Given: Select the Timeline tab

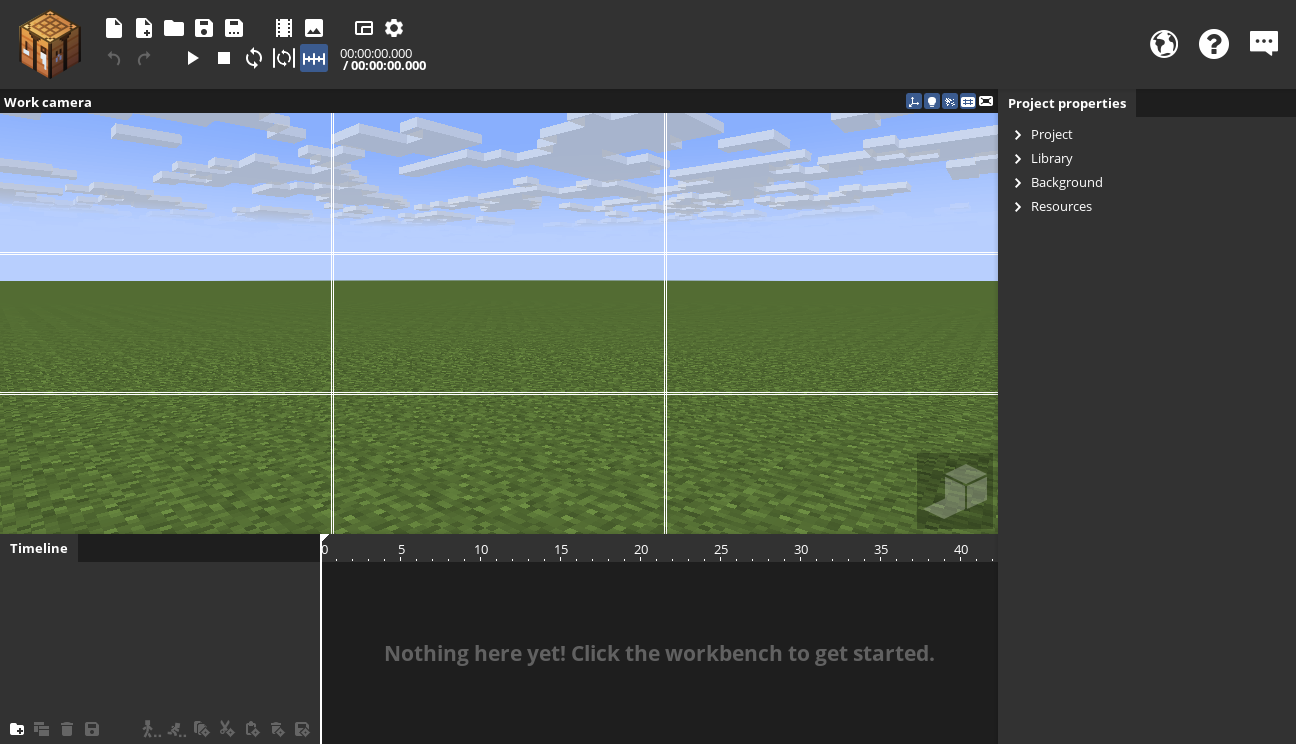Looking at the screenshot, I should tap(39, 548).
